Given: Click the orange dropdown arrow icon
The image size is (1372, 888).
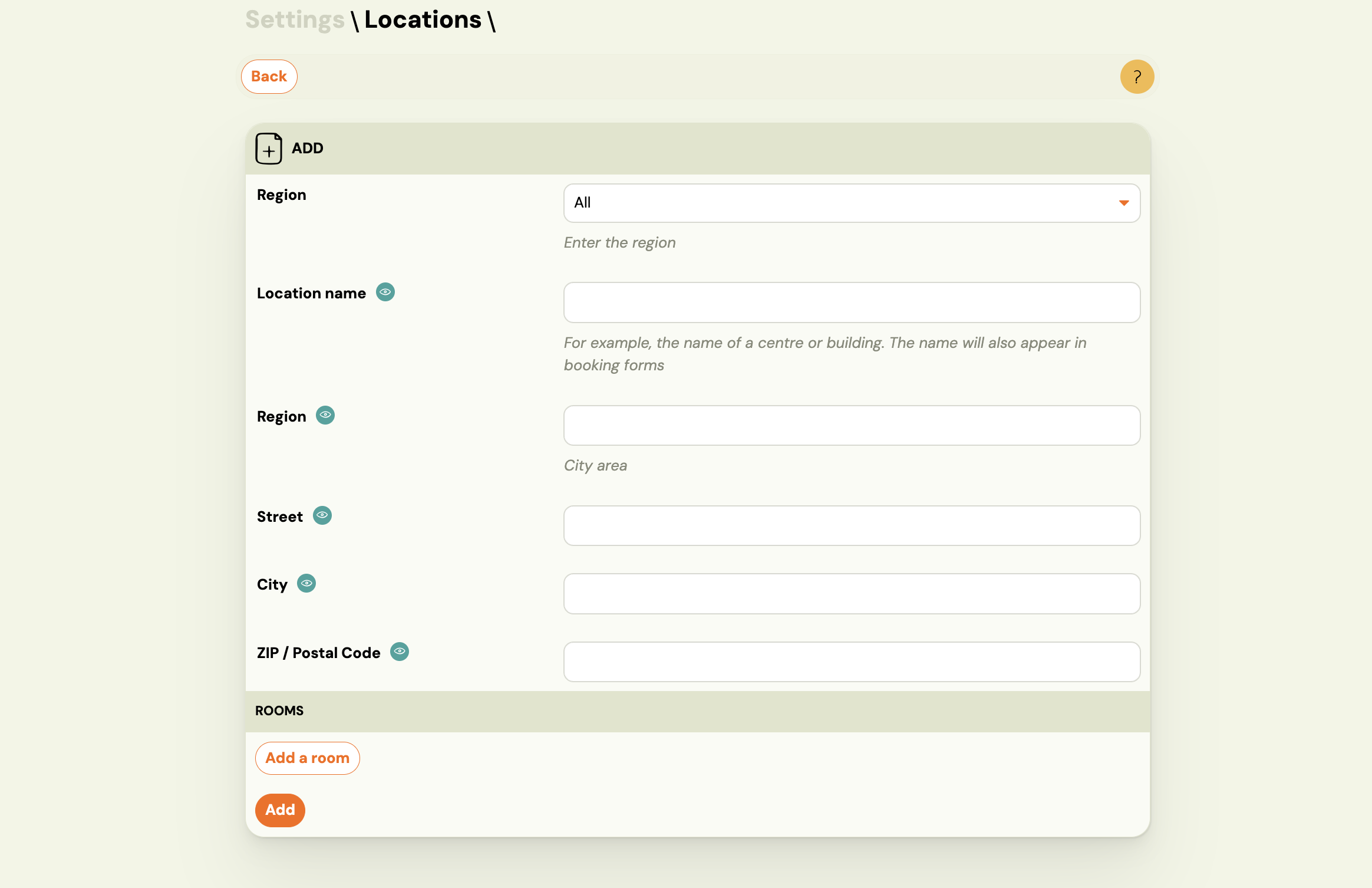Looking at the screenshot, I should [1124, 203].
